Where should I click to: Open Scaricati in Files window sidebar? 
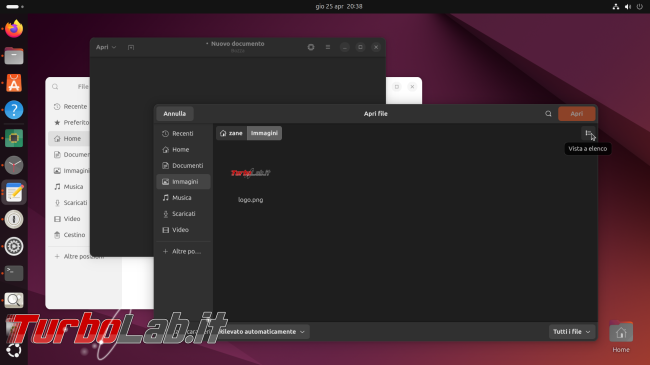tap(69, 203)
